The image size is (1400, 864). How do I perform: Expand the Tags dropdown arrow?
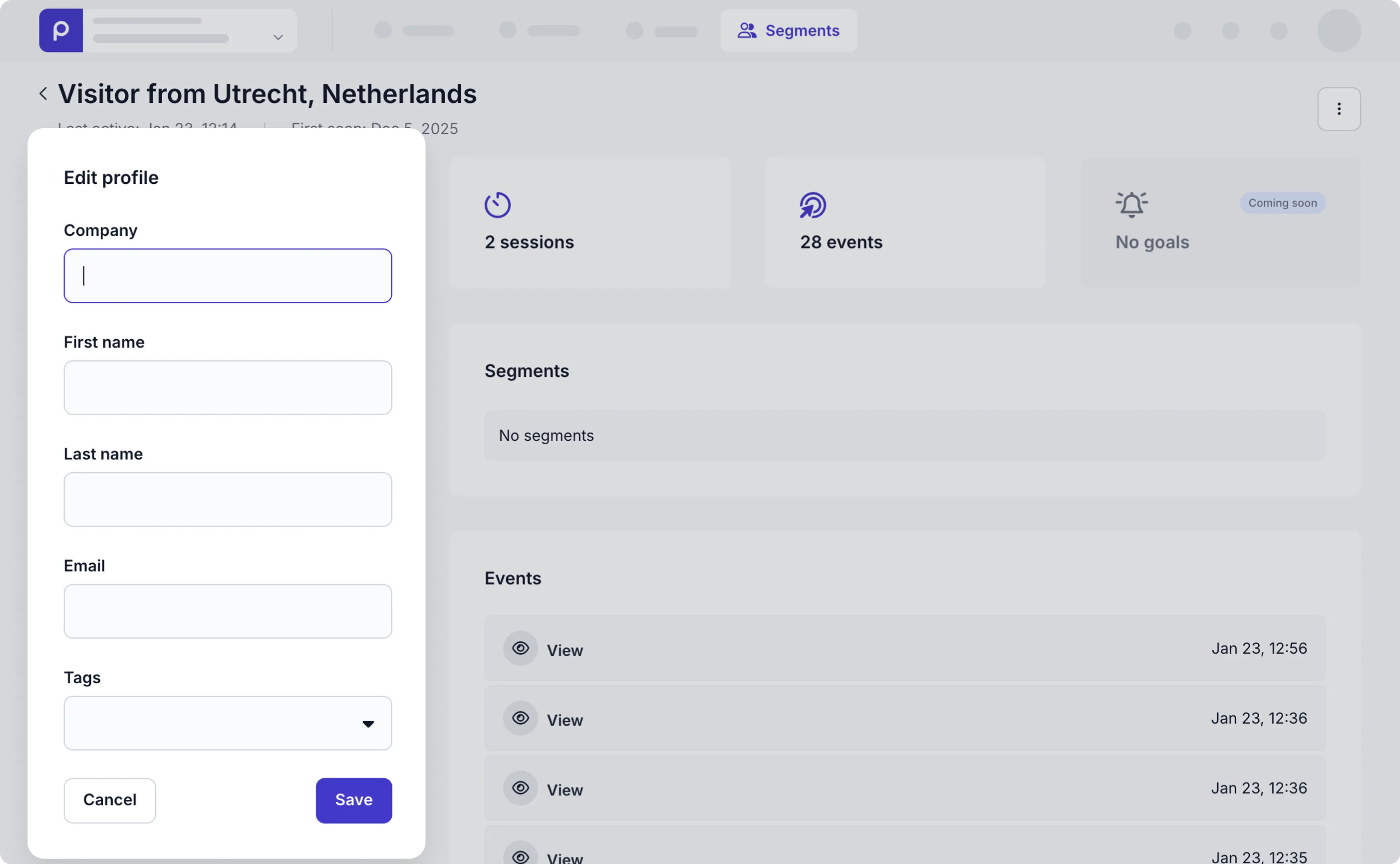coord(368,723)
